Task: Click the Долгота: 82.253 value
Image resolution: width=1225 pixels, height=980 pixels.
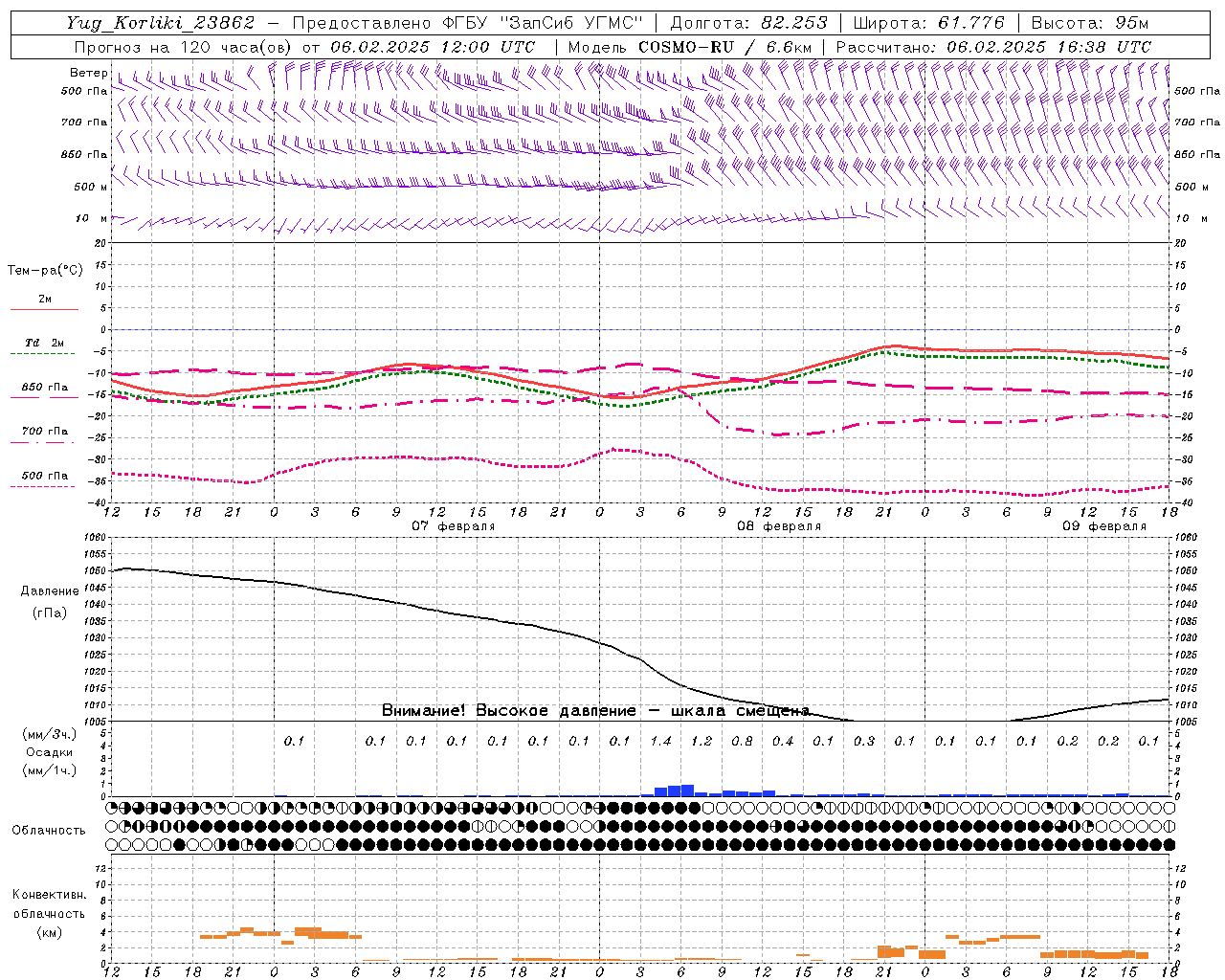Action: point(749,23)
